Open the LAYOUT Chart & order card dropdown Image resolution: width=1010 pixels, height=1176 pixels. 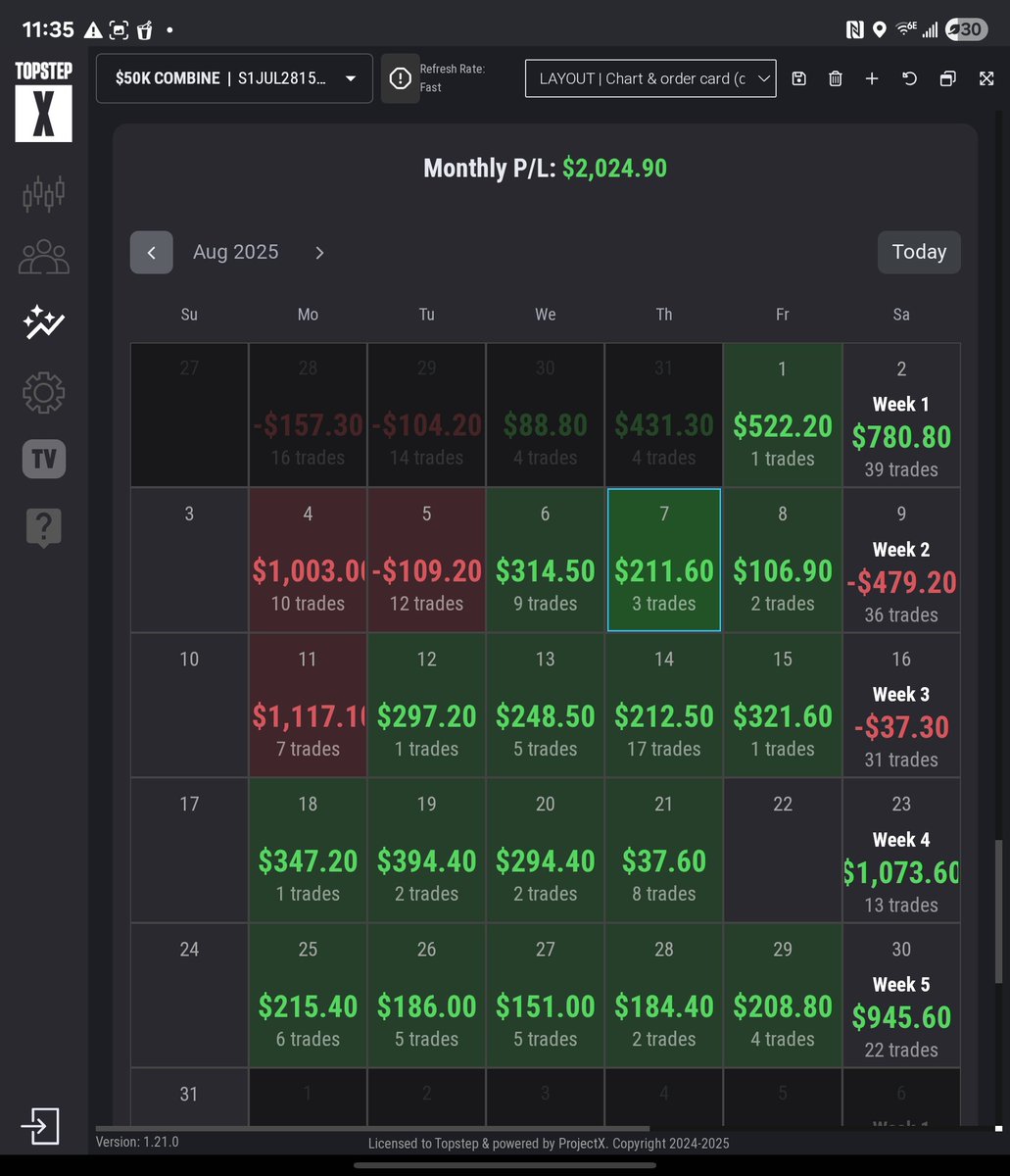click(x=649, y=78)
